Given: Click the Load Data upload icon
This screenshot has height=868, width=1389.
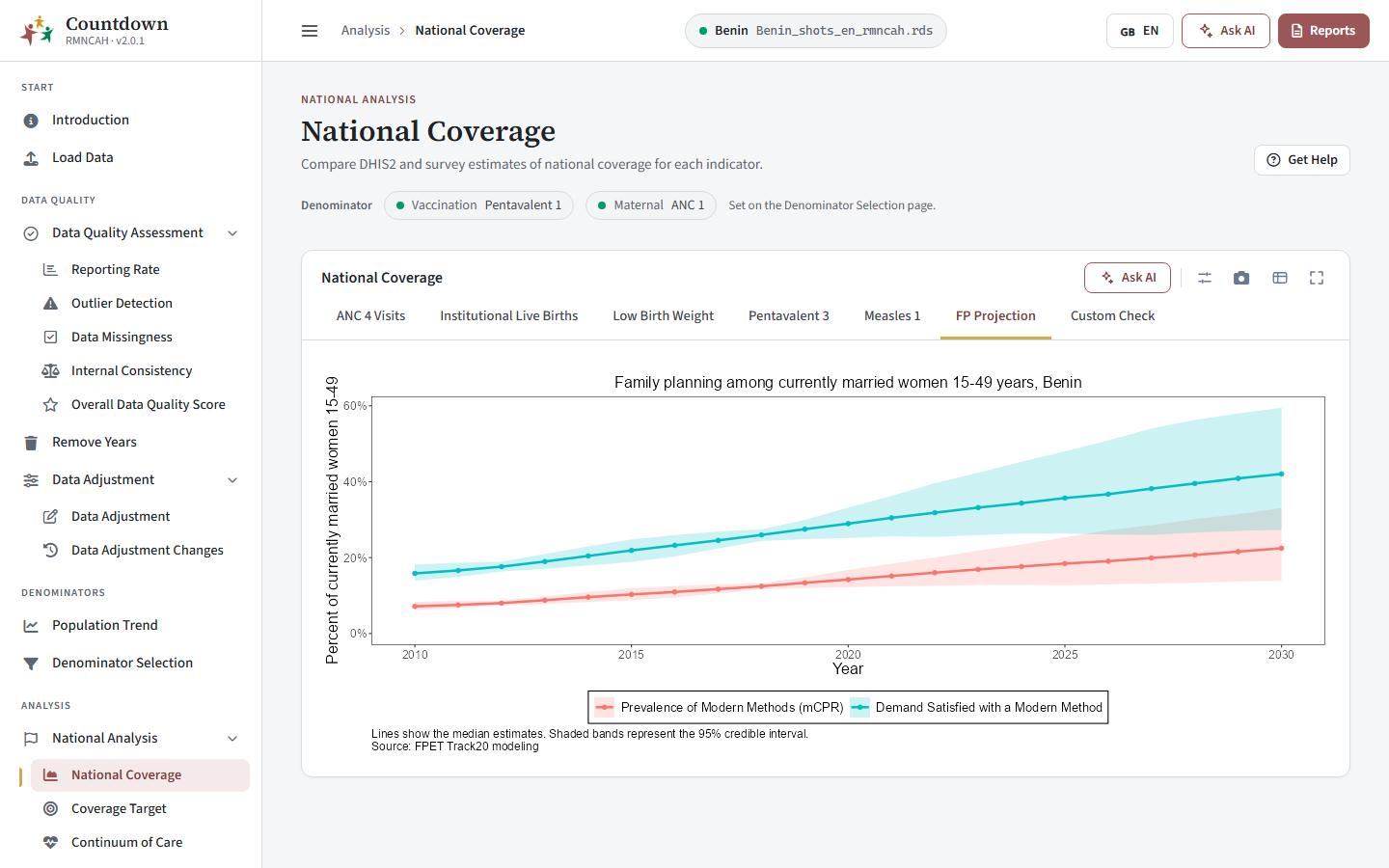Looking at the screenshot, I should pyautogui.click(x=31, y=158).
